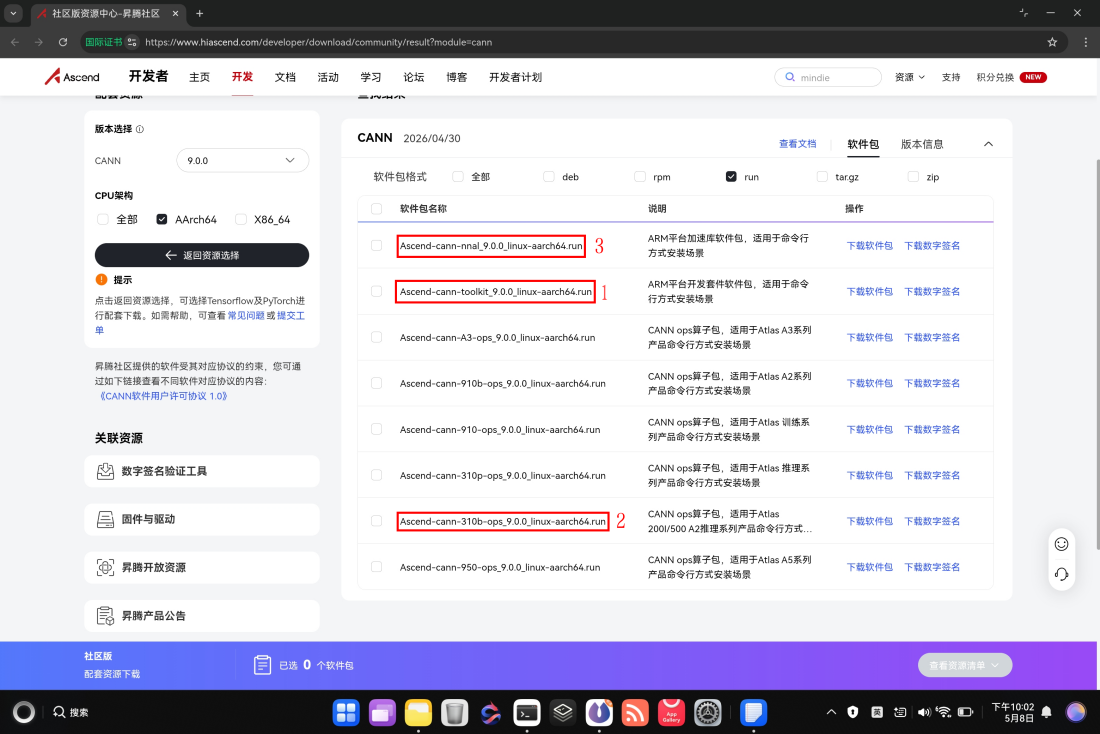The height and width of the screenshot is (734, 1100).
Task: Expand the 查看资源清单 dropdown button
Action: (x=965, y=665)
